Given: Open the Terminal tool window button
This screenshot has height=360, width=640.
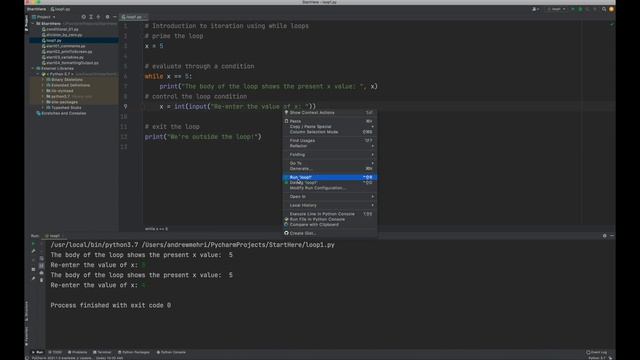Looking at the screenshot, I should pyautogui.click(x=102, y=352).
